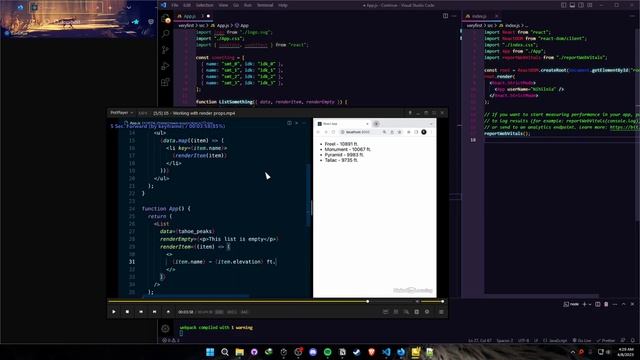Open Windows Start menu

pyautogui.click(x=210, y=352)
